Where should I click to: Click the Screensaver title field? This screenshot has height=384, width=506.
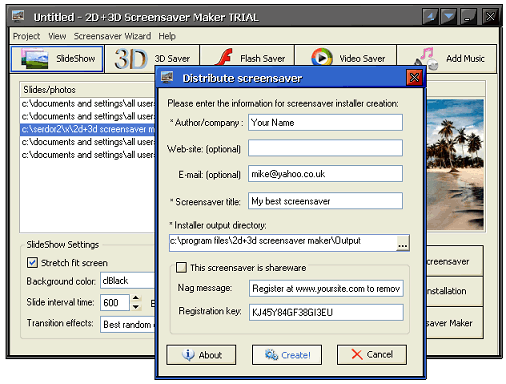coord(325,201)
